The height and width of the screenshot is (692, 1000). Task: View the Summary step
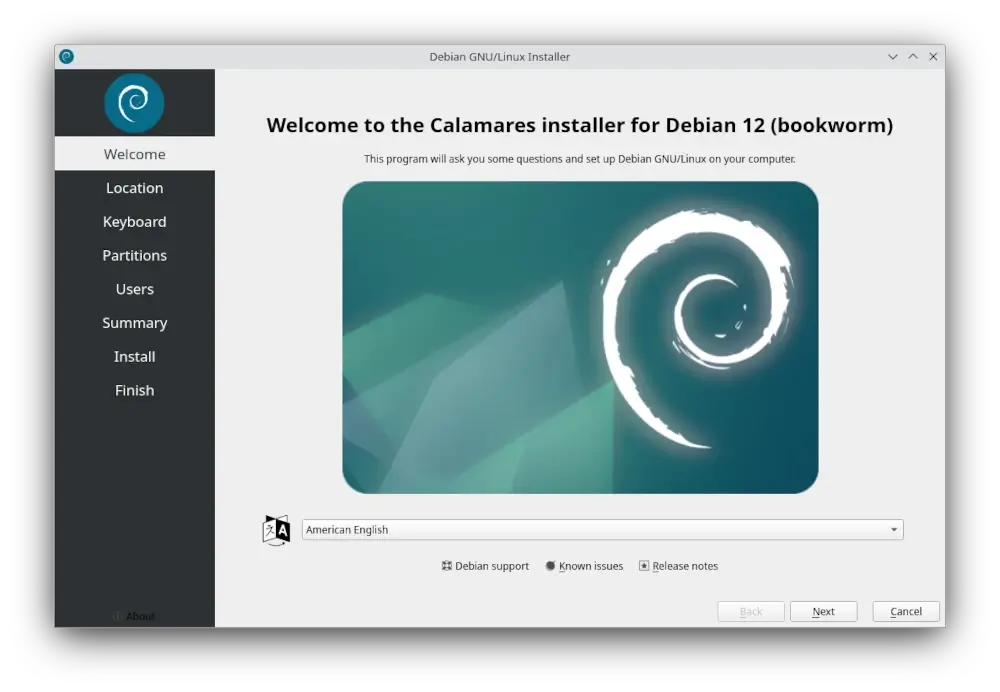[134, 322]
